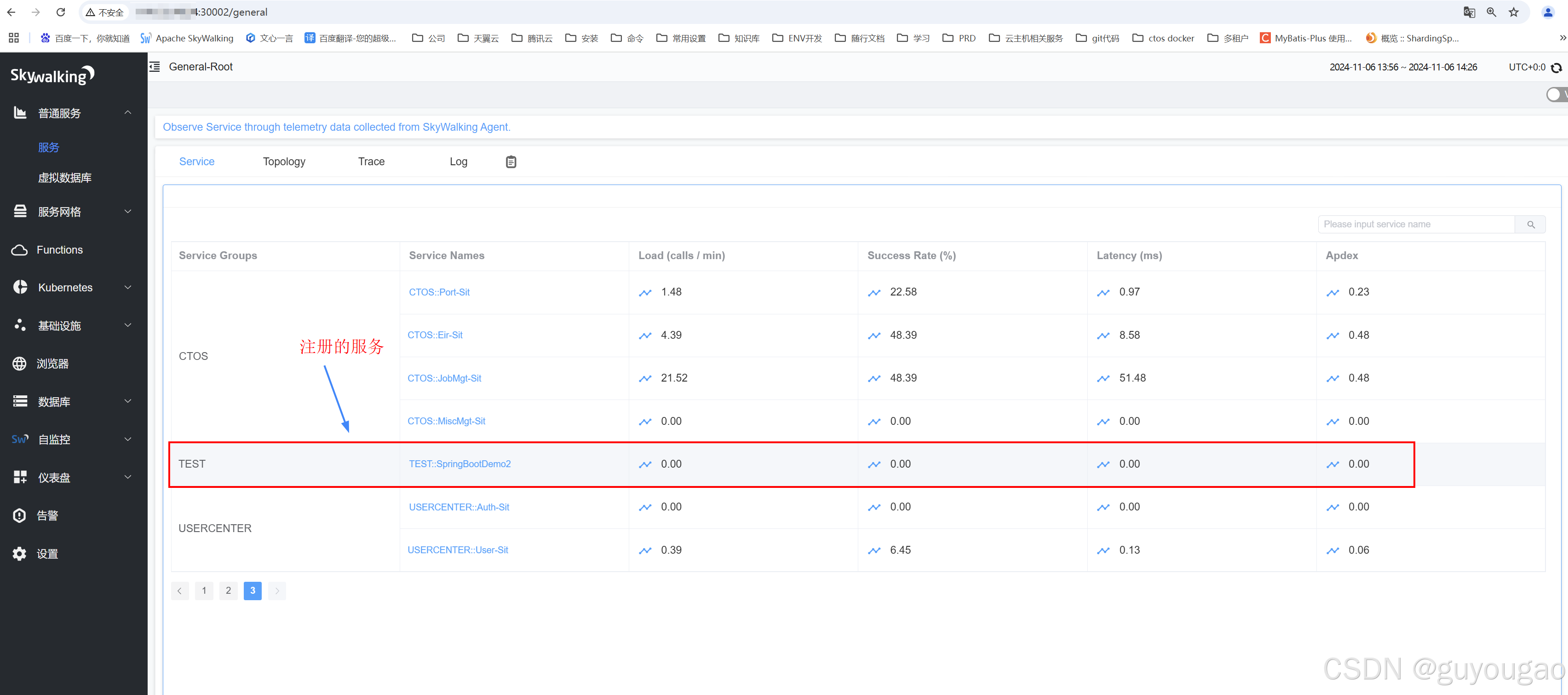Refresh data with the reload icon
Image resolution: width=1568 pixels, height=695 pixels.
(1557, 68)
